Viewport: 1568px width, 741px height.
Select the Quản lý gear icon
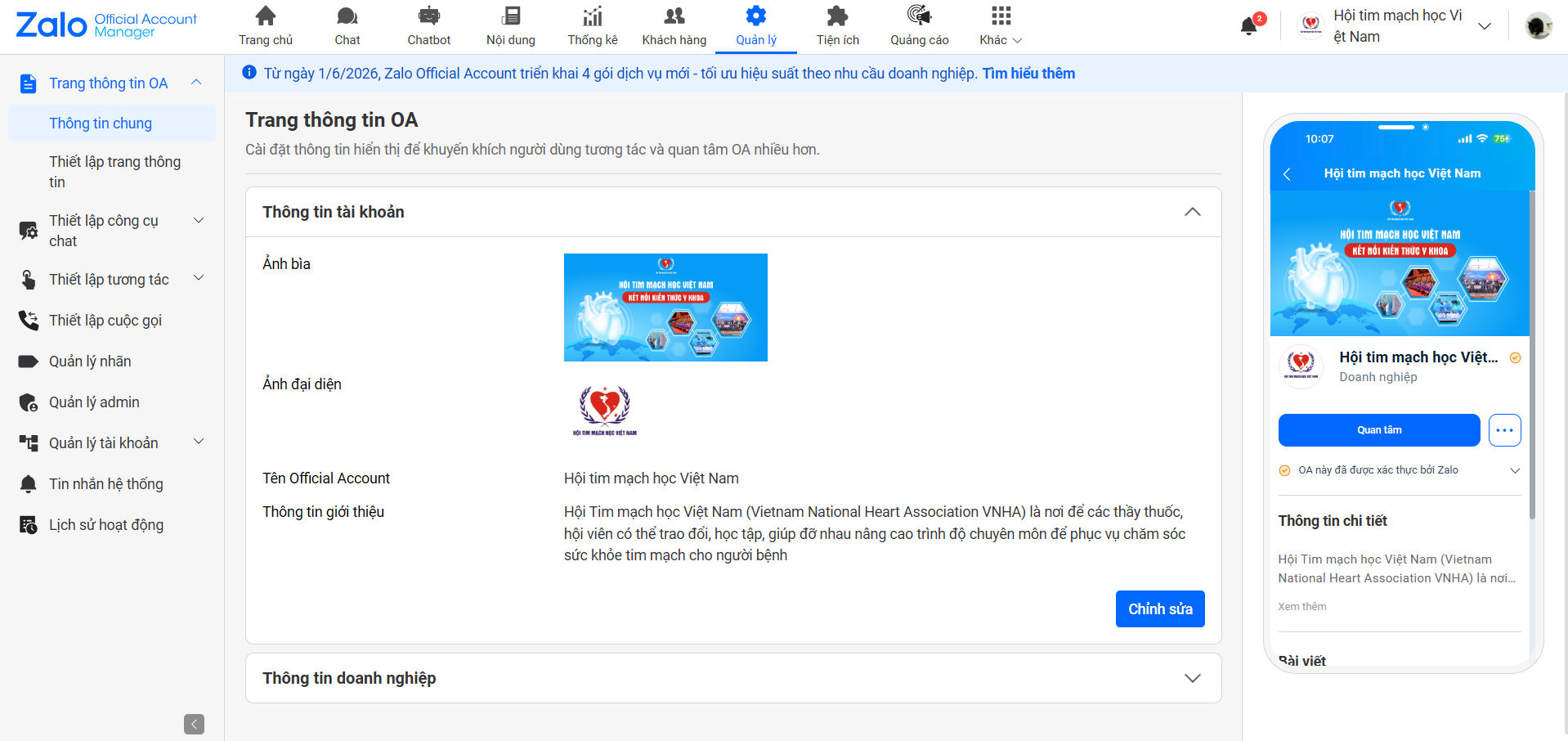[x=756, y=16]
